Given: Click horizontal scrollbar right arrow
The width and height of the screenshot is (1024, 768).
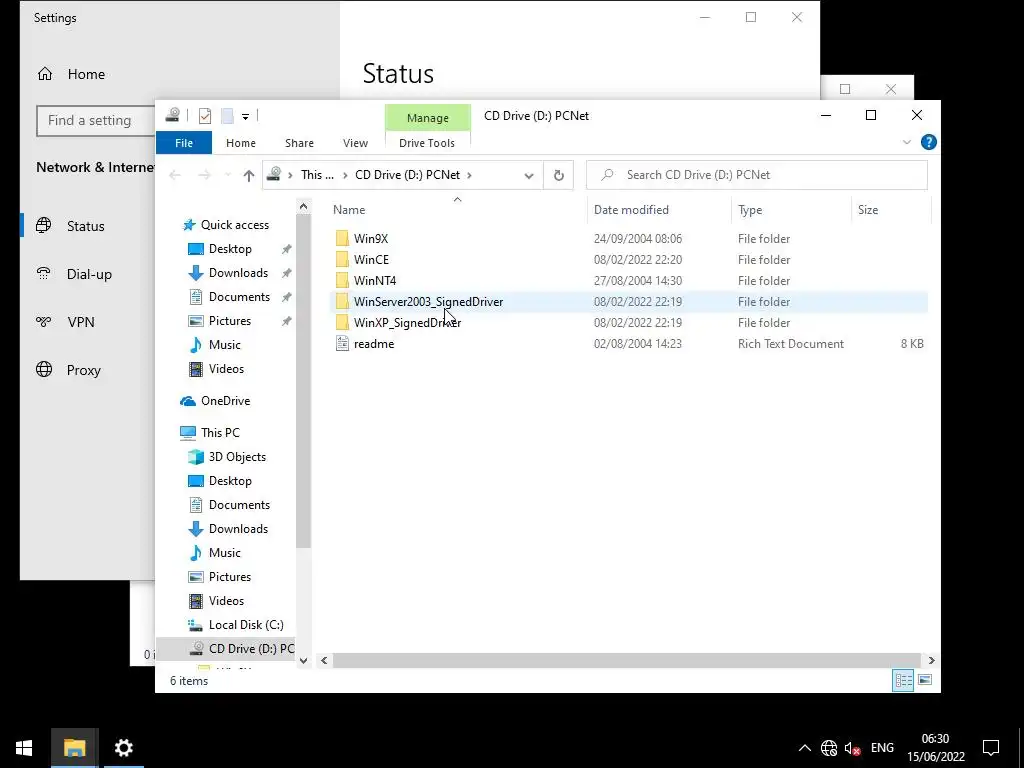Looking at the screenshot, I should click(x=931, y=660).
